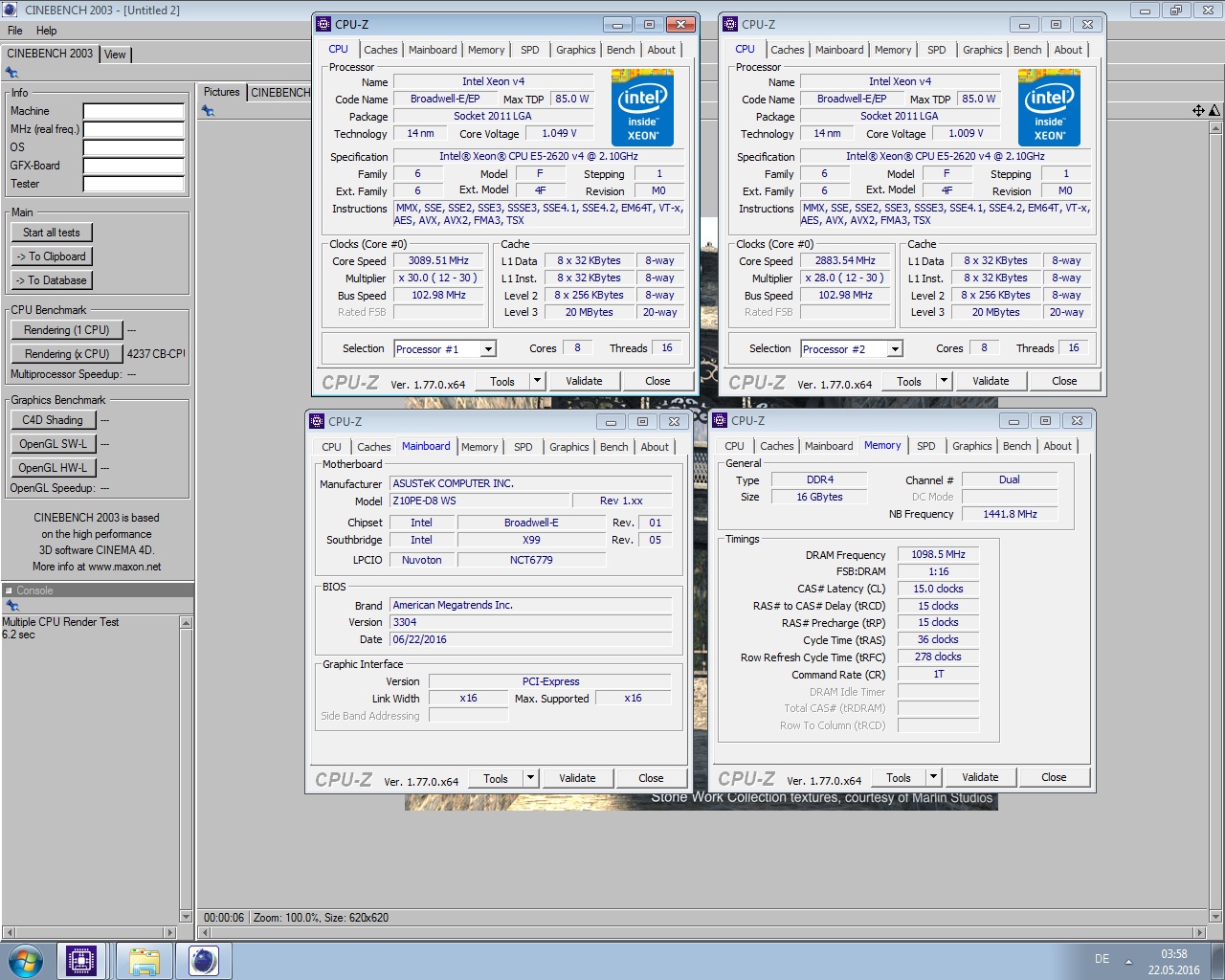Open Processor selection dropdown in Processor #2 window
The height and width of the screenshot is (980, 1225).
pos(895,349)
